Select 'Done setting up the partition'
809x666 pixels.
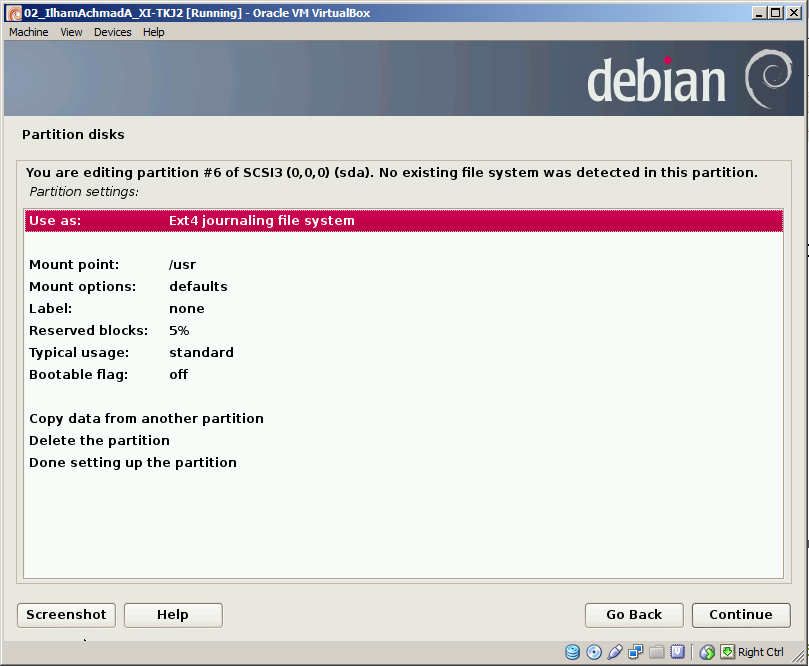coord(403,463)
